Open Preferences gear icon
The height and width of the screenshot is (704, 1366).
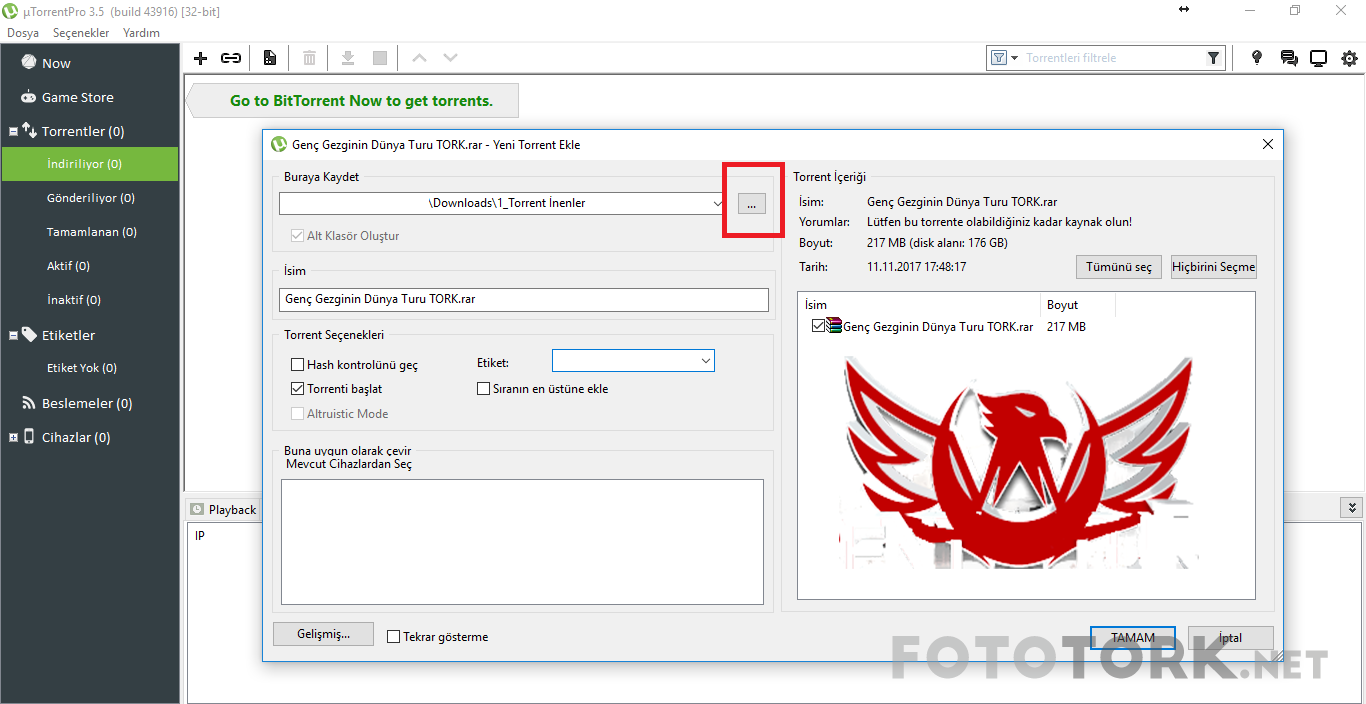pos(1350,58)
